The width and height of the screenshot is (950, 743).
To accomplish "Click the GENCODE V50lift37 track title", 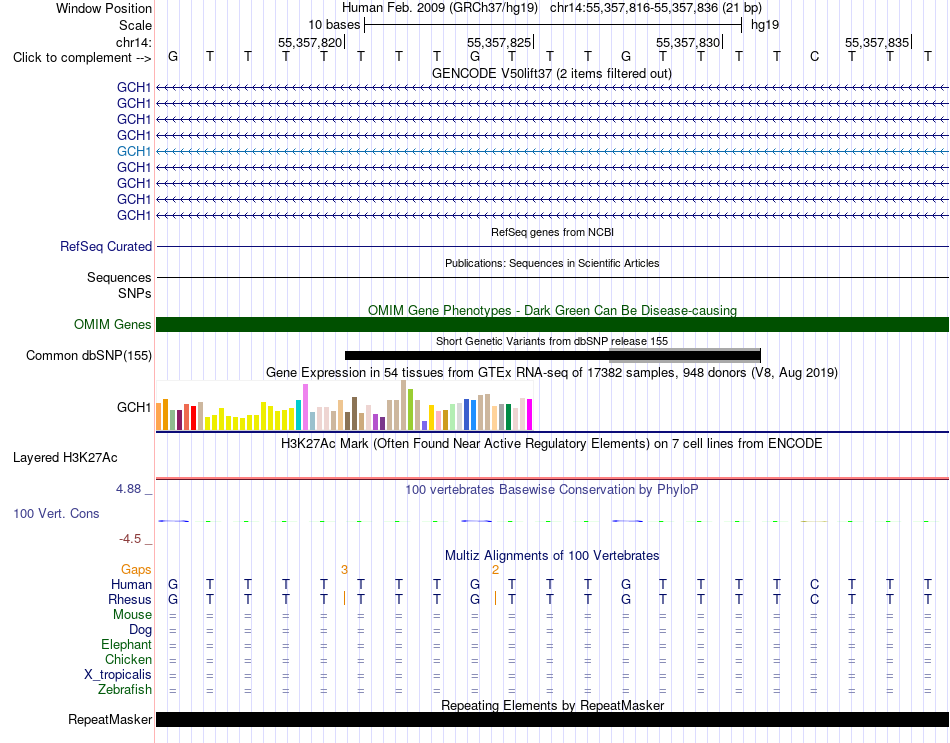I will [552, 73].
